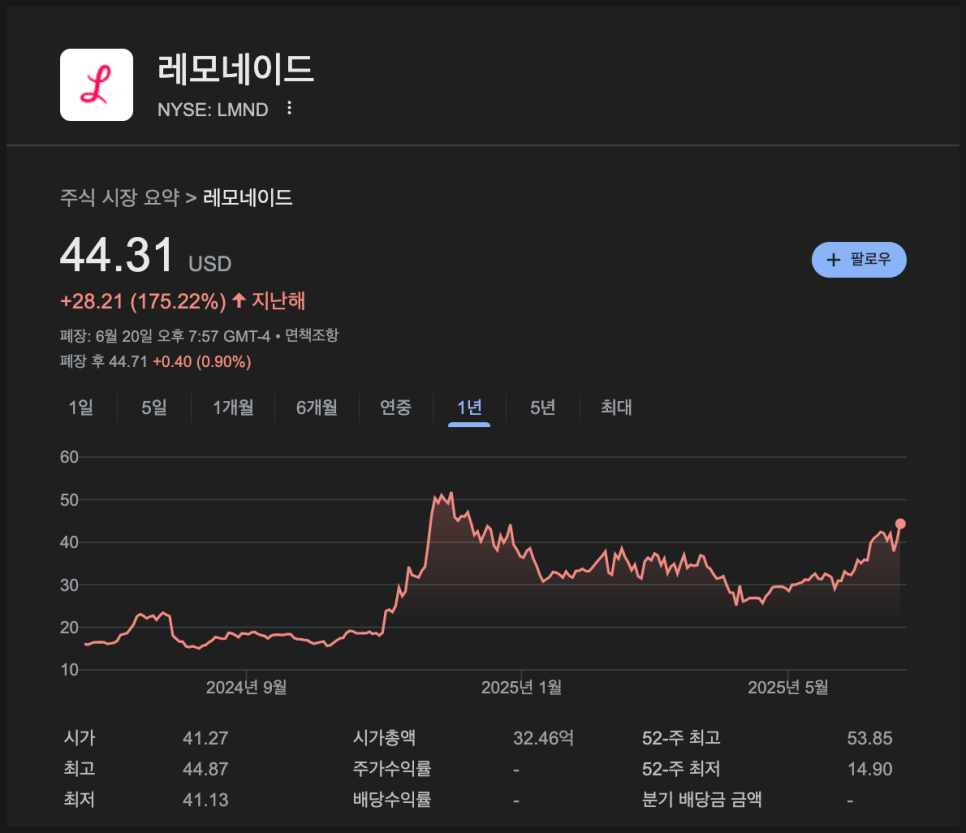Image resolution: width=966 pixels, height=833 pixels.
Task: Click the Lemonade pink L logo
Action: (96, 85)
